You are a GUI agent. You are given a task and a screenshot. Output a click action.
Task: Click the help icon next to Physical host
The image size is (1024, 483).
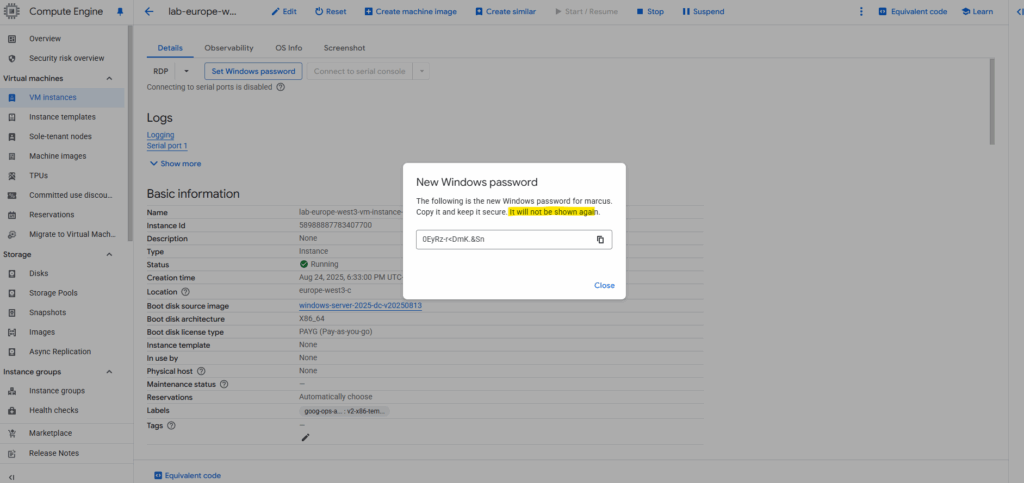(x=201, y=371)
